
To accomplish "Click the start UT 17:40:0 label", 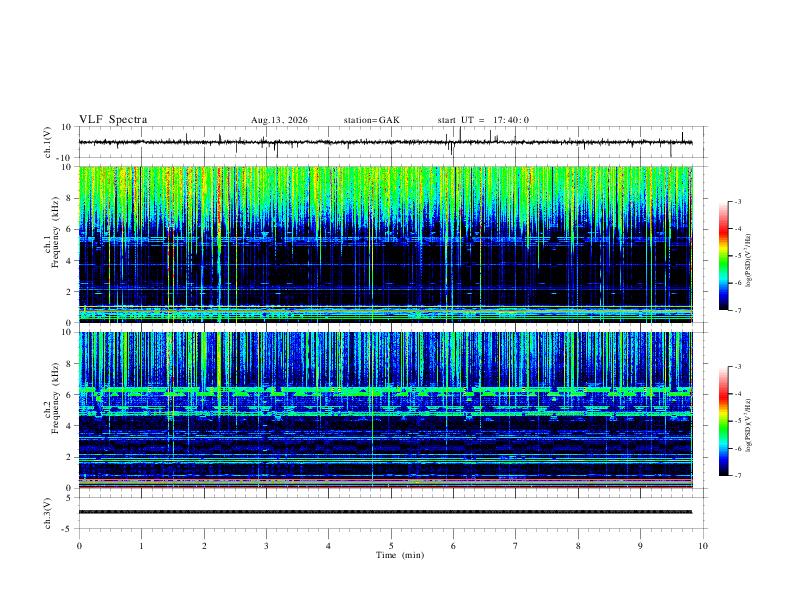I will tap(483, 120).
